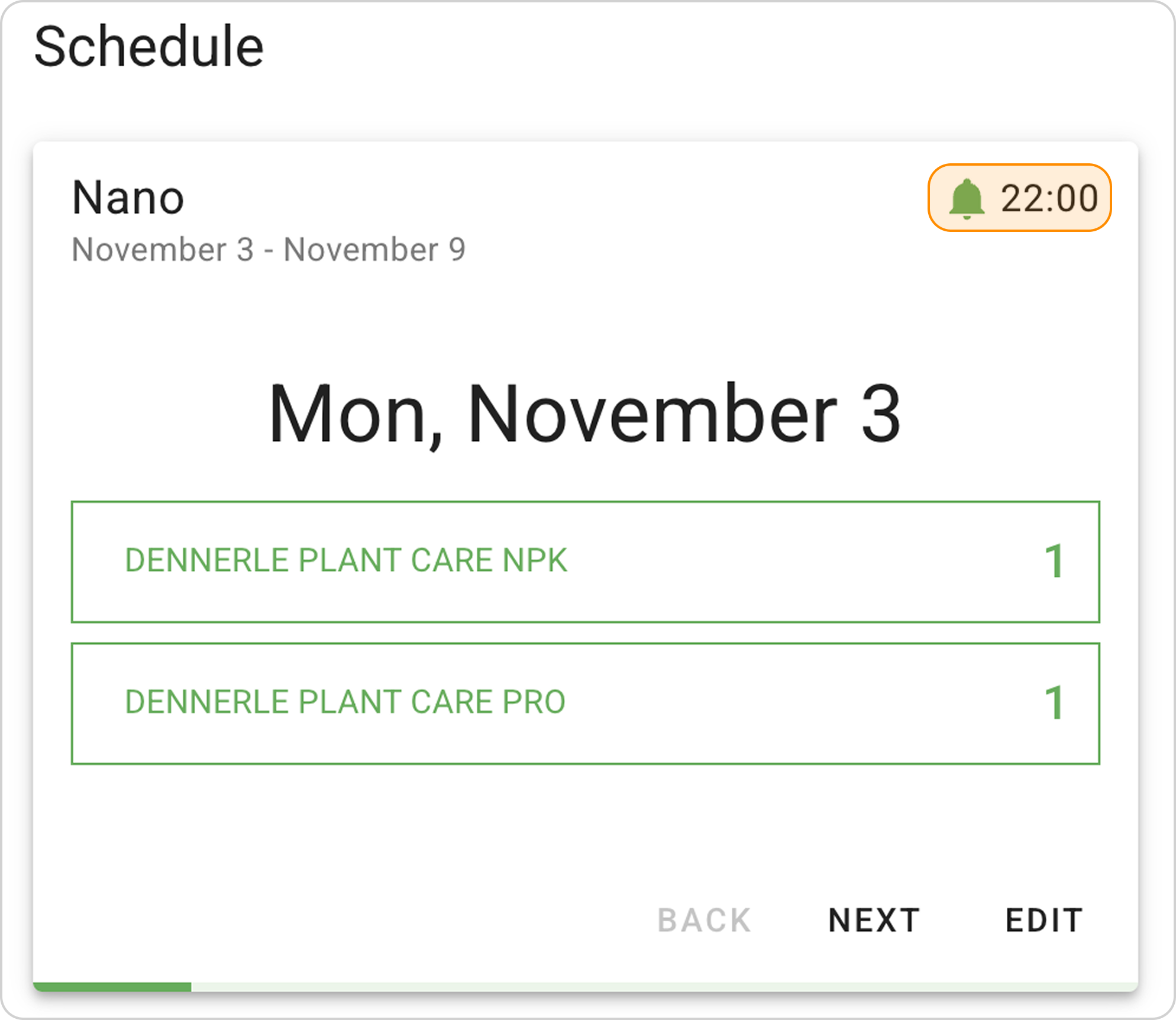Go to the next day with NEXT
Image resolution: width=1176 pixels, height=1020 pixels.
[874, 920]
